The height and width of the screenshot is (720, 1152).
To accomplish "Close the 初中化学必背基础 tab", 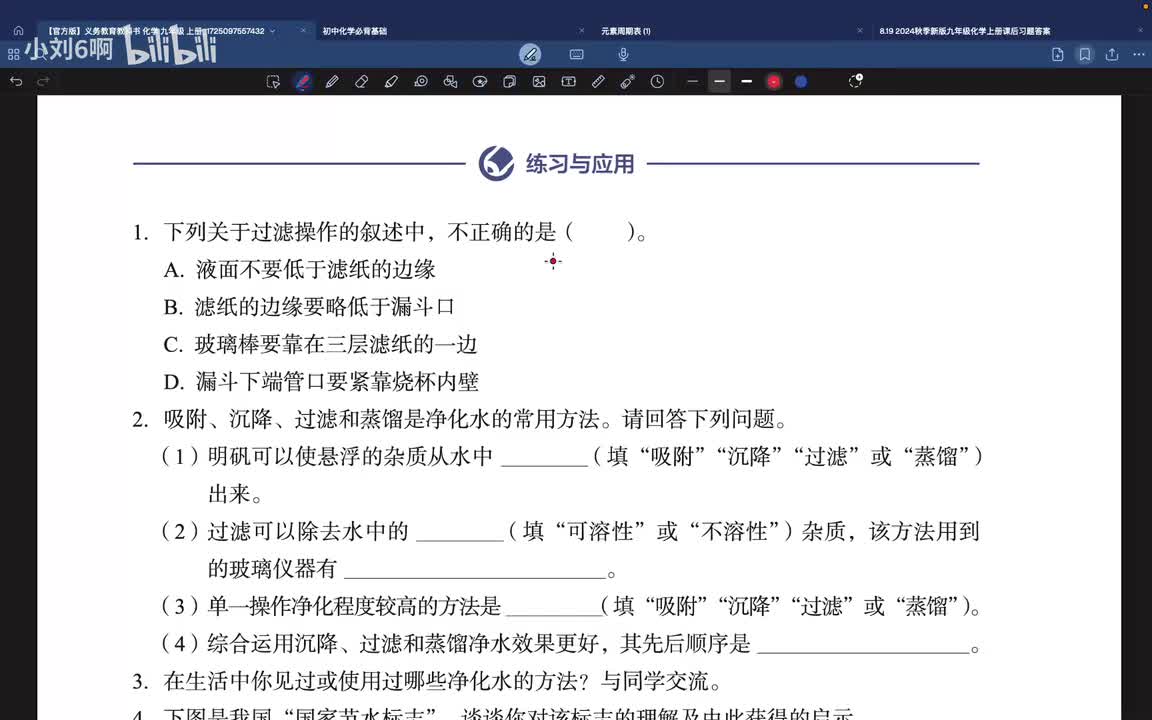I will tap(581, 31).
